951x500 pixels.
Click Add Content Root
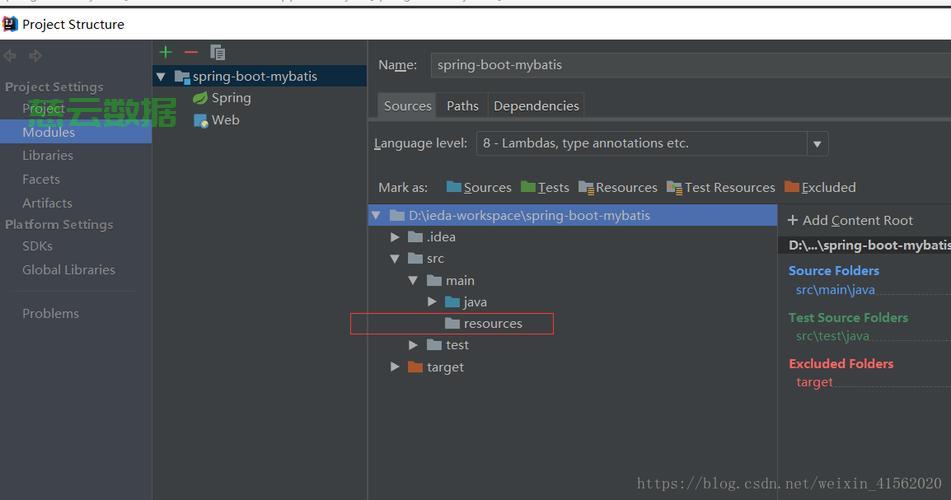[850, 220]
